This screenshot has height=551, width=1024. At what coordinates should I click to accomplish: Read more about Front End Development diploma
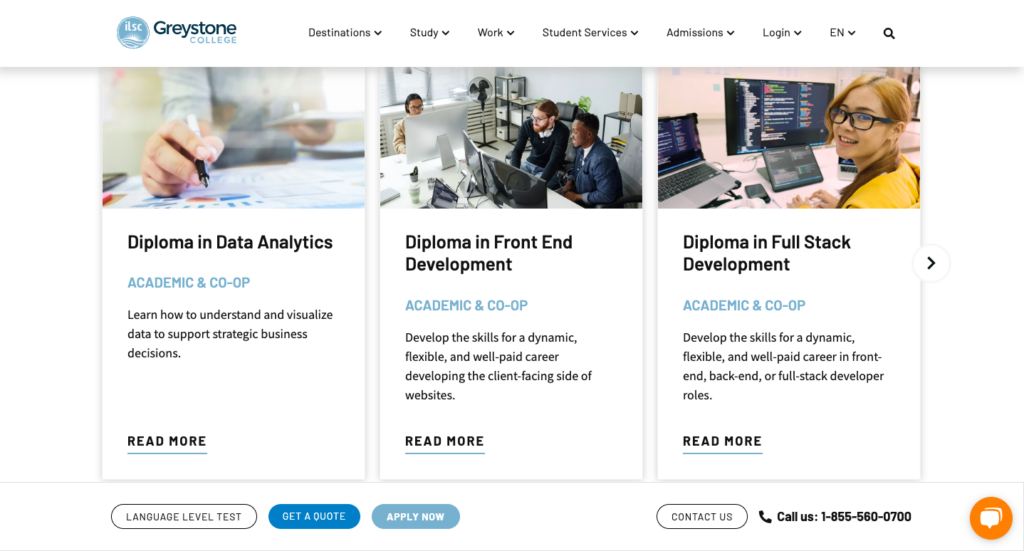(x=445, y=441)
